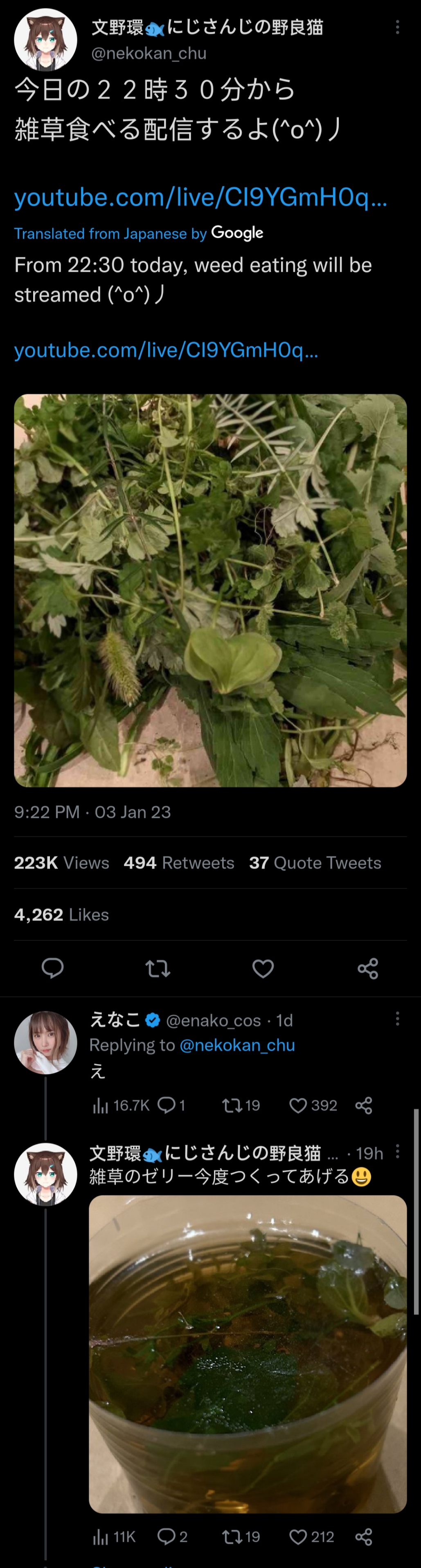Image resolution: width=421 pixels, height=1568 pixels.
Task: Retweet the jelly photo reply
Action: point(232,1537)
